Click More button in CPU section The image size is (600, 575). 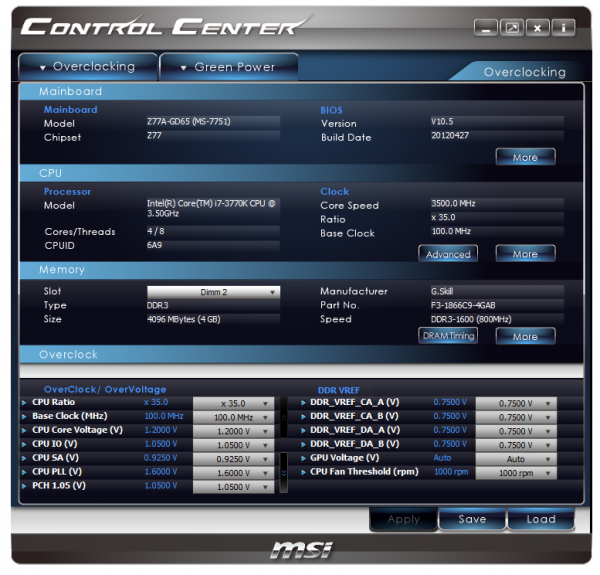(525, 254)
